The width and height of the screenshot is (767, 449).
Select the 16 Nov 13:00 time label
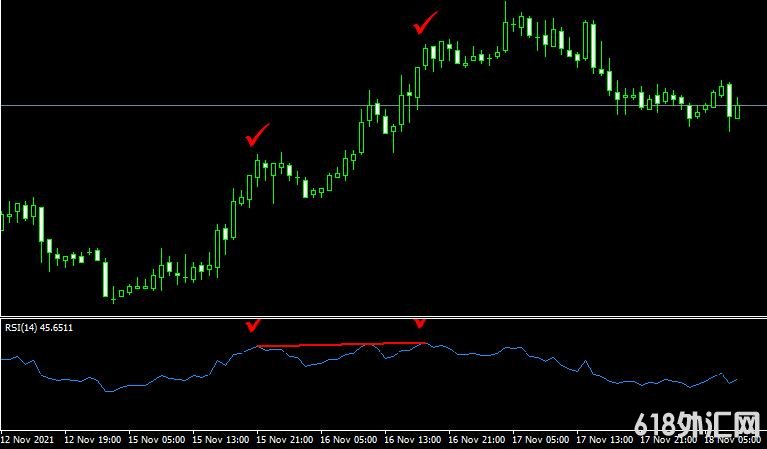point(413,440)
